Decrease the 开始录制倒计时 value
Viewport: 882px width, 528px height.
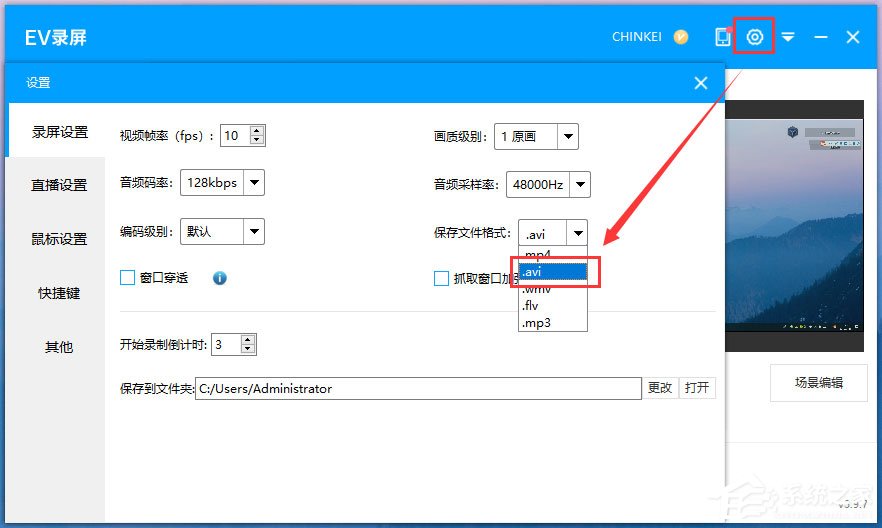[248, 349]
